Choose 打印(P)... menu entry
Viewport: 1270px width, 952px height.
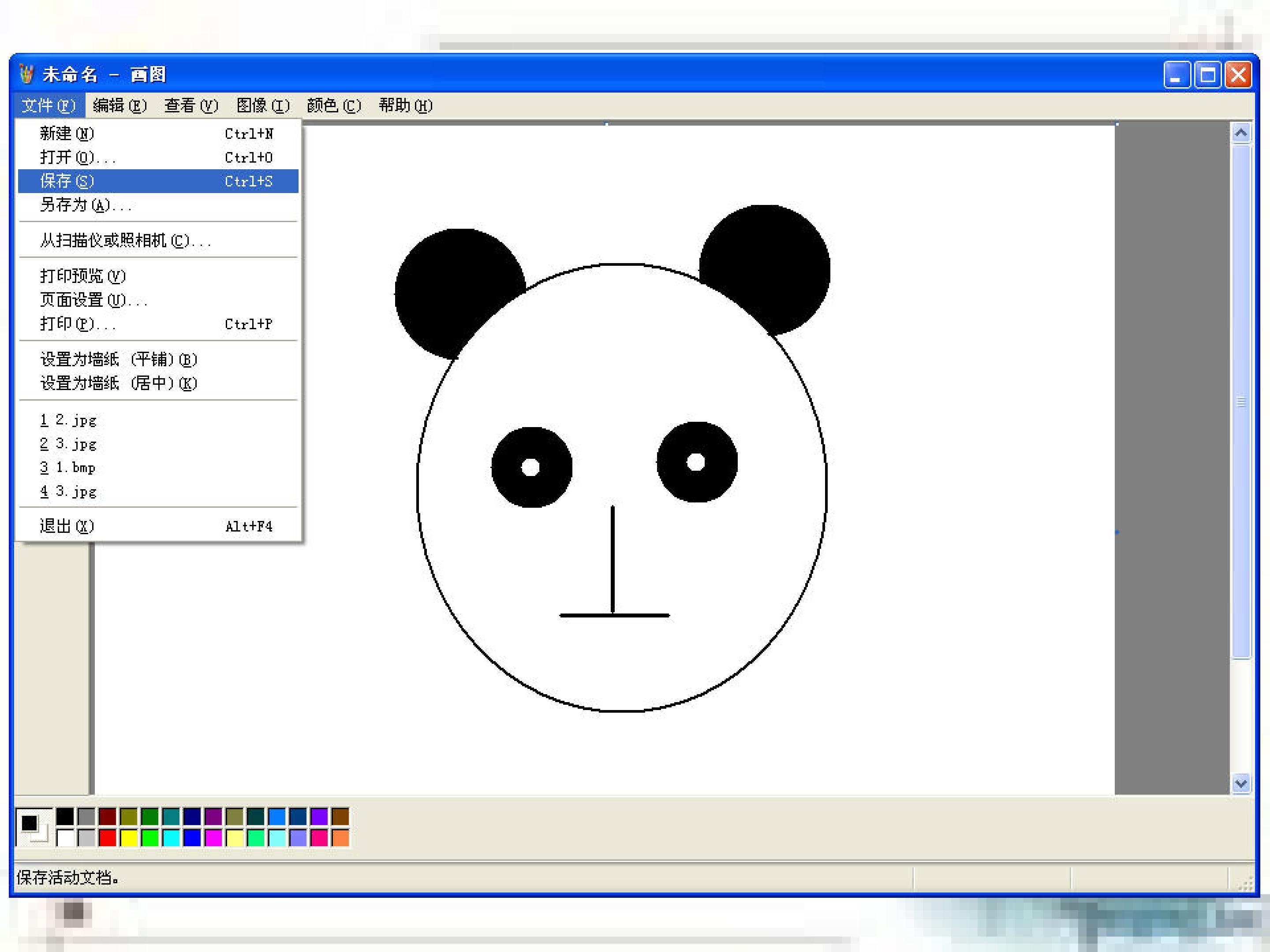[x=158, y=324]
